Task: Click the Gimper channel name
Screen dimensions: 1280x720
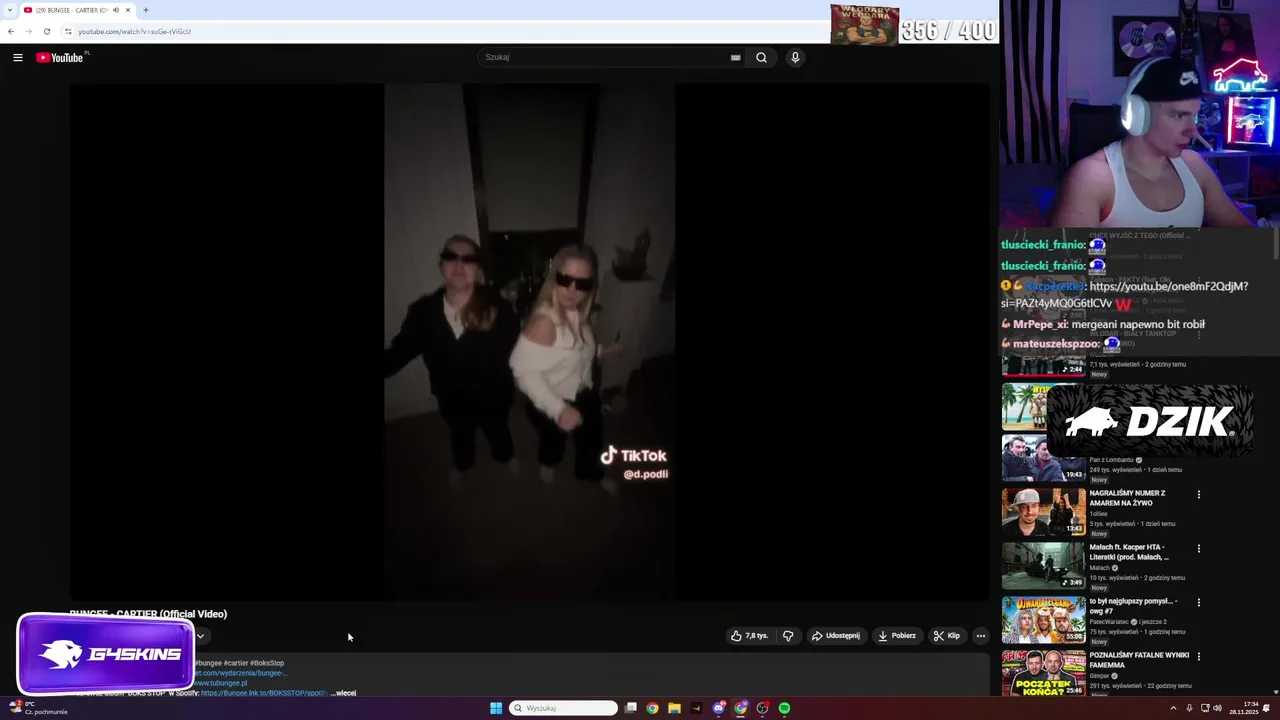Action: point(1099,676)
